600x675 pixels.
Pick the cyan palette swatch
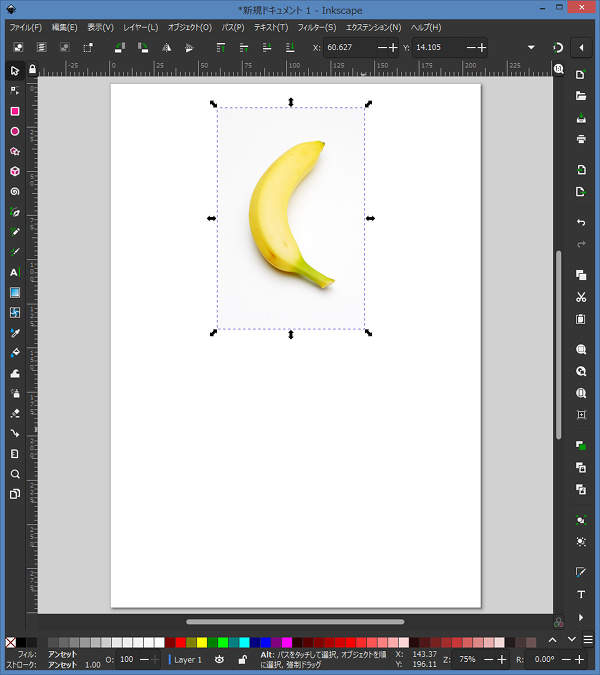click(x=244, y=643)
